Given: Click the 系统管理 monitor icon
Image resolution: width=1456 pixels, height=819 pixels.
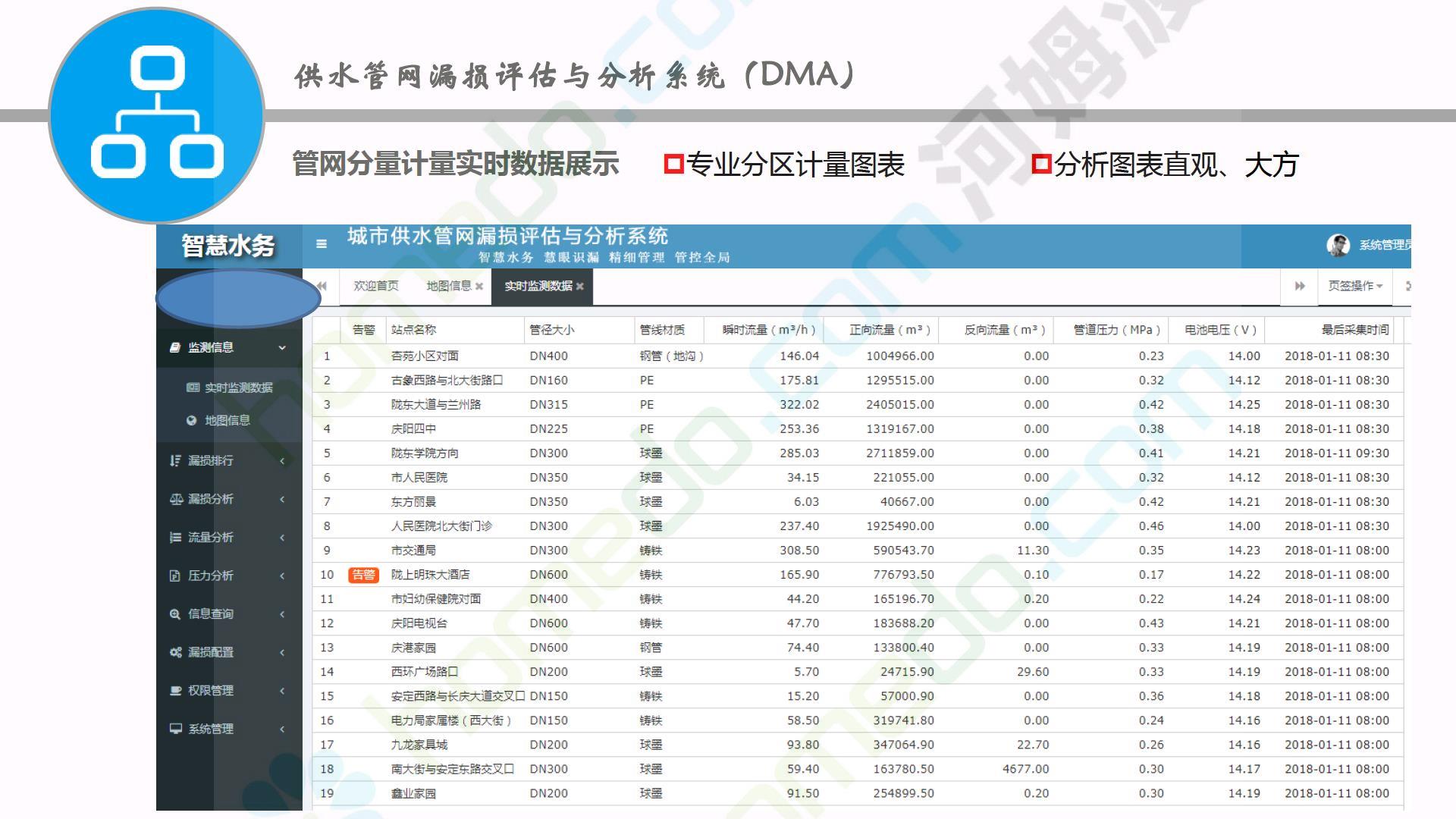Looking at the screenshot, I should click(x=175, y=729).
